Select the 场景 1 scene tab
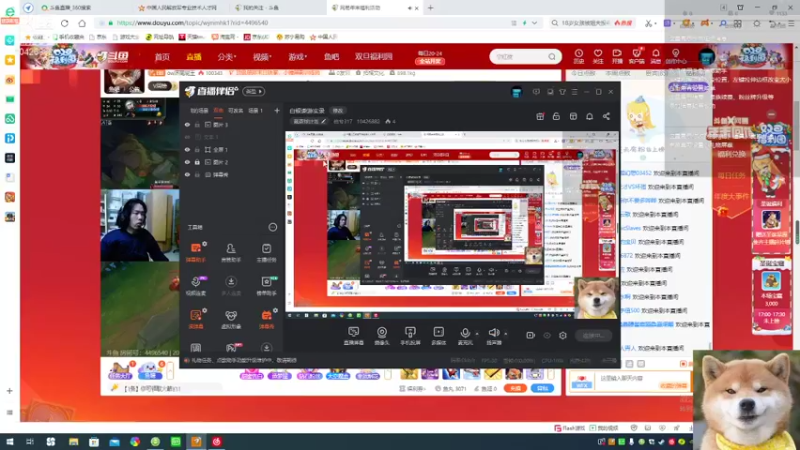 (x=255, y=110)
